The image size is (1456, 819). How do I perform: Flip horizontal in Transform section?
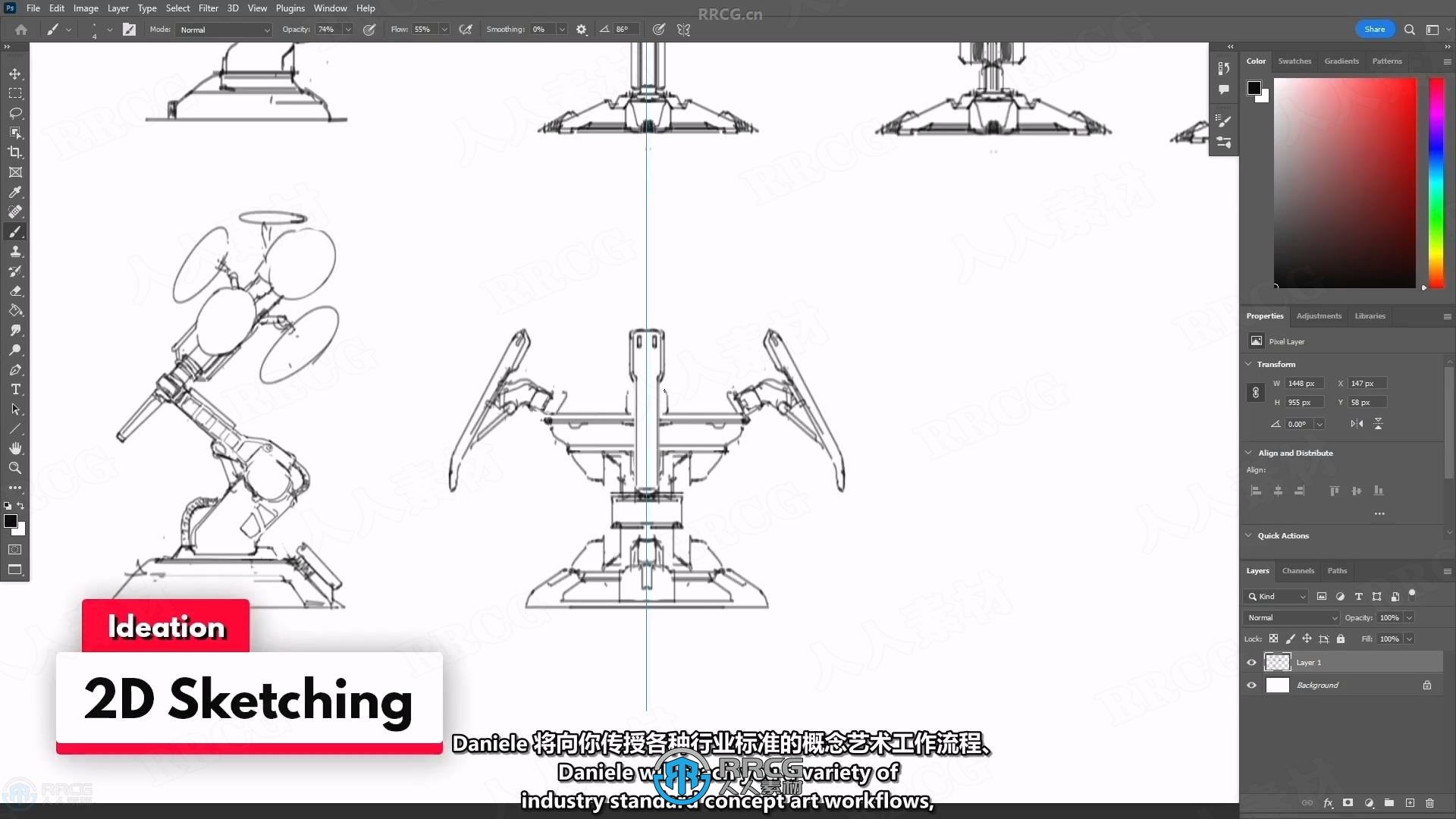tap(1357, 424)
